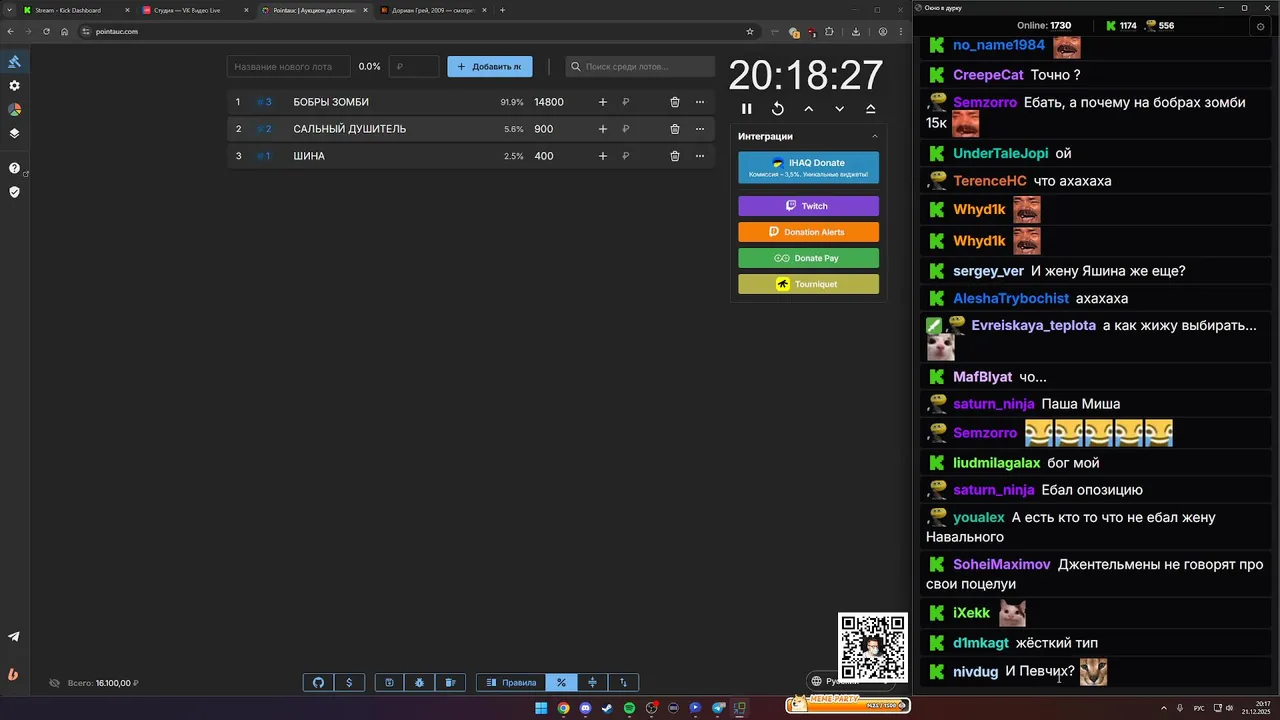Switch to Дориан Грей, 2009 tab

433,10
